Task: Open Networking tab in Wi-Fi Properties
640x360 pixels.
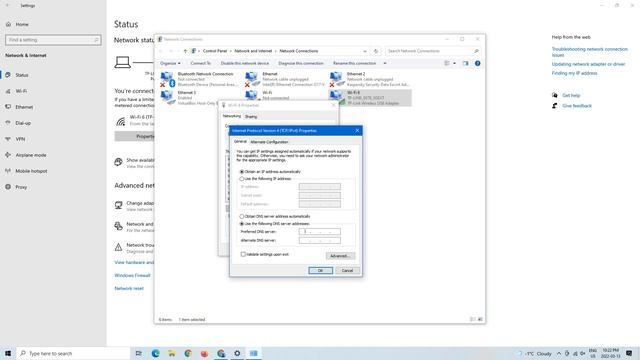Action: point(232,116)
